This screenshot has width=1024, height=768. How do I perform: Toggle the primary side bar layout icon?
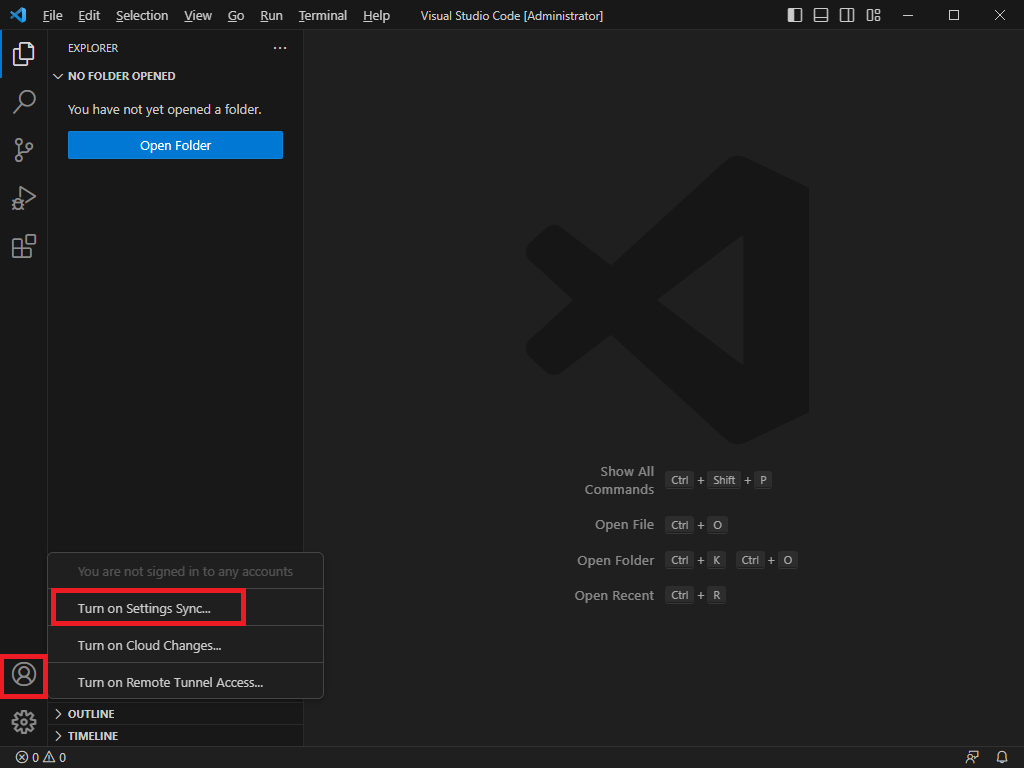tap(795, 15)
